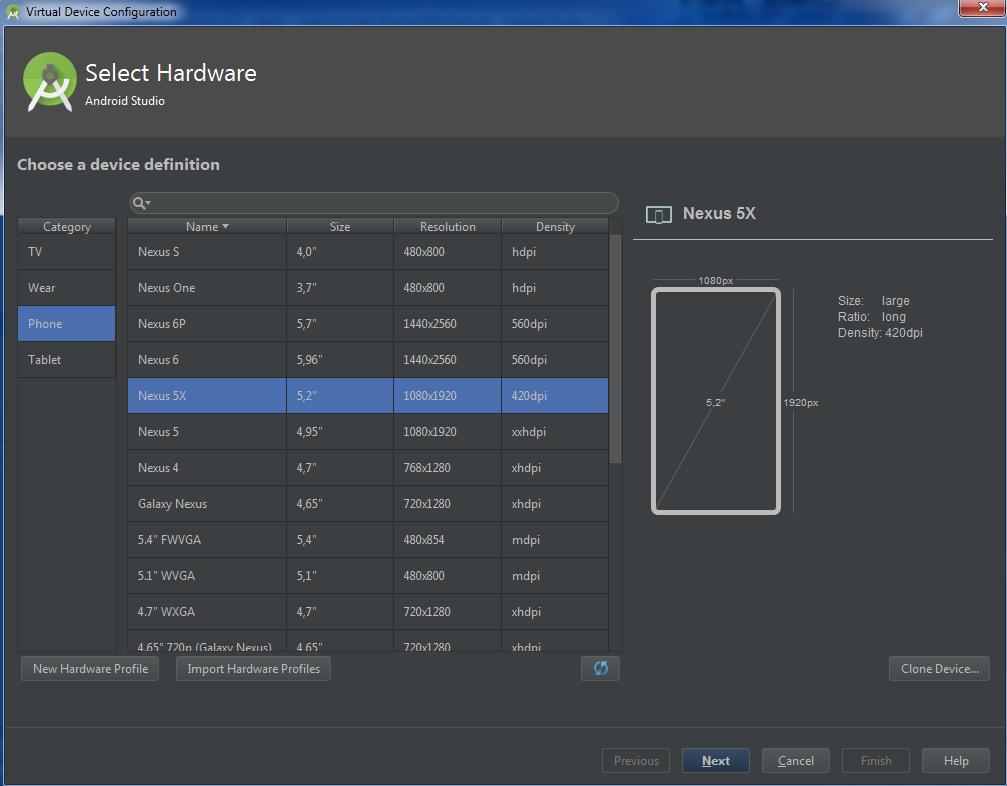Select the Wear category
The height and width of the screenshot is (786, 1007).
tap(67, 288)
